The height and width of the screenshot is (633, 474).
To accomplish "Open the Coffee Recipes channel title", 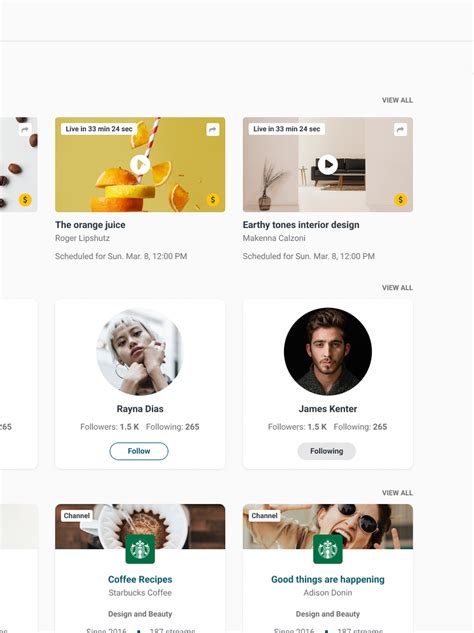I will coord(140,579).
